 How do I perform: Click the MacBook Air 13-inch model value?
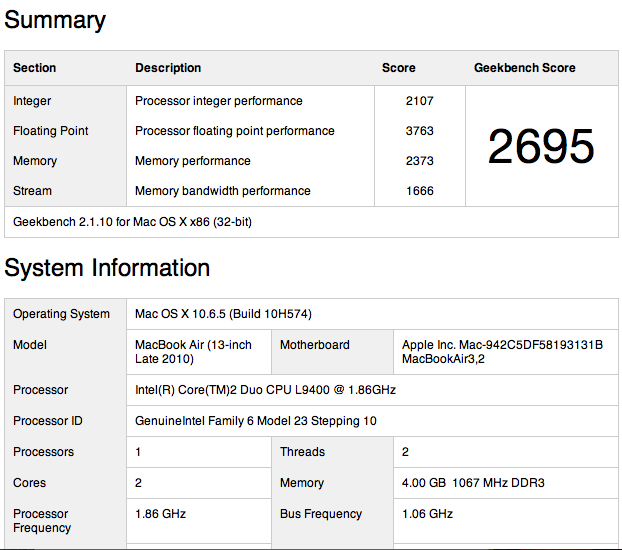(193, 352)
